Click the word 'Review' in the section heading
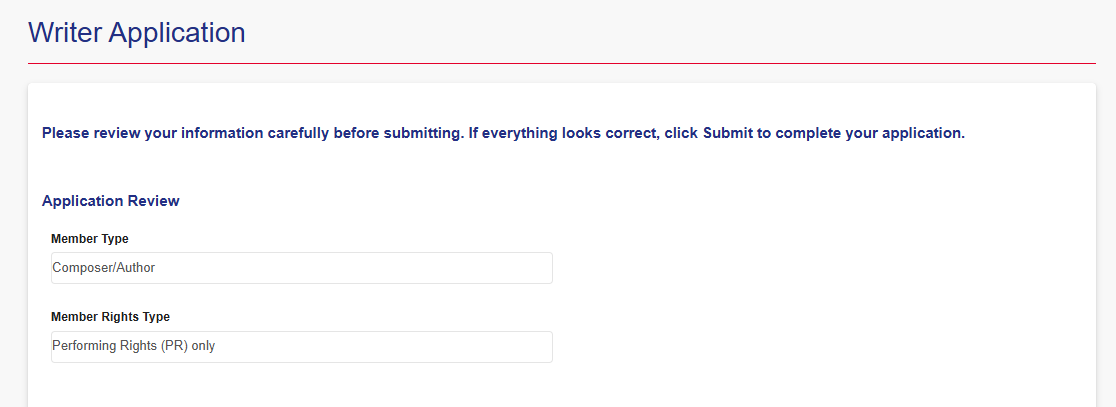Image resolution: width=1116 pixels, height=407 pixels. 153,201
